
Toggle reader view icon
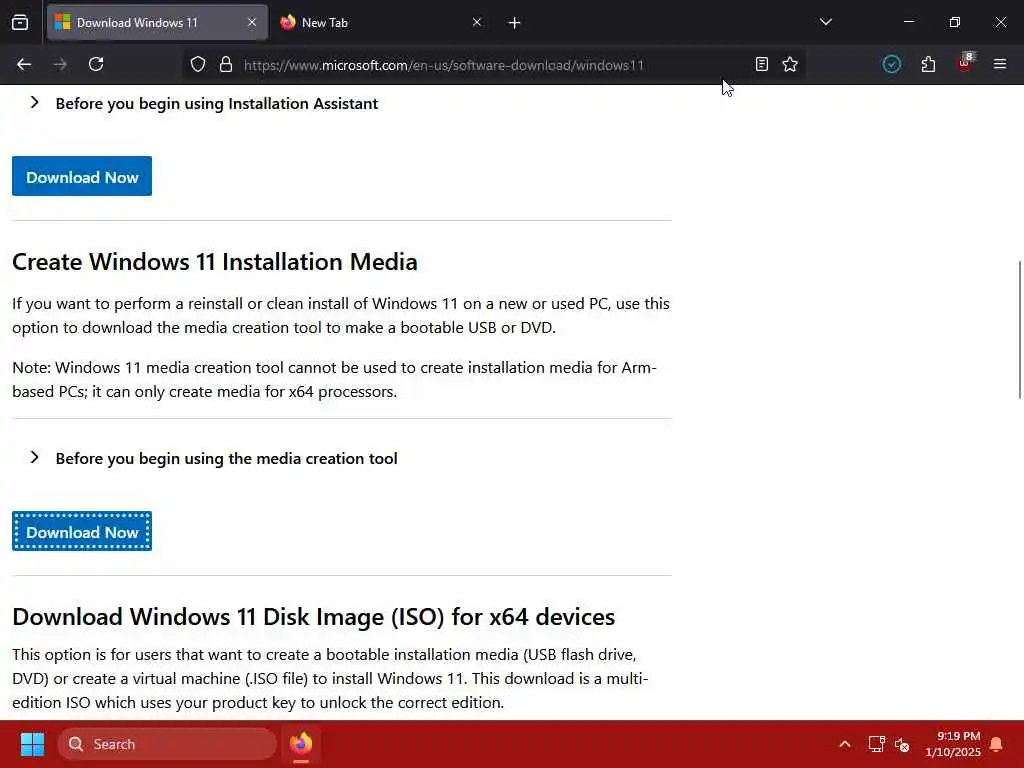pyautogui.click(x=761, y=65)
